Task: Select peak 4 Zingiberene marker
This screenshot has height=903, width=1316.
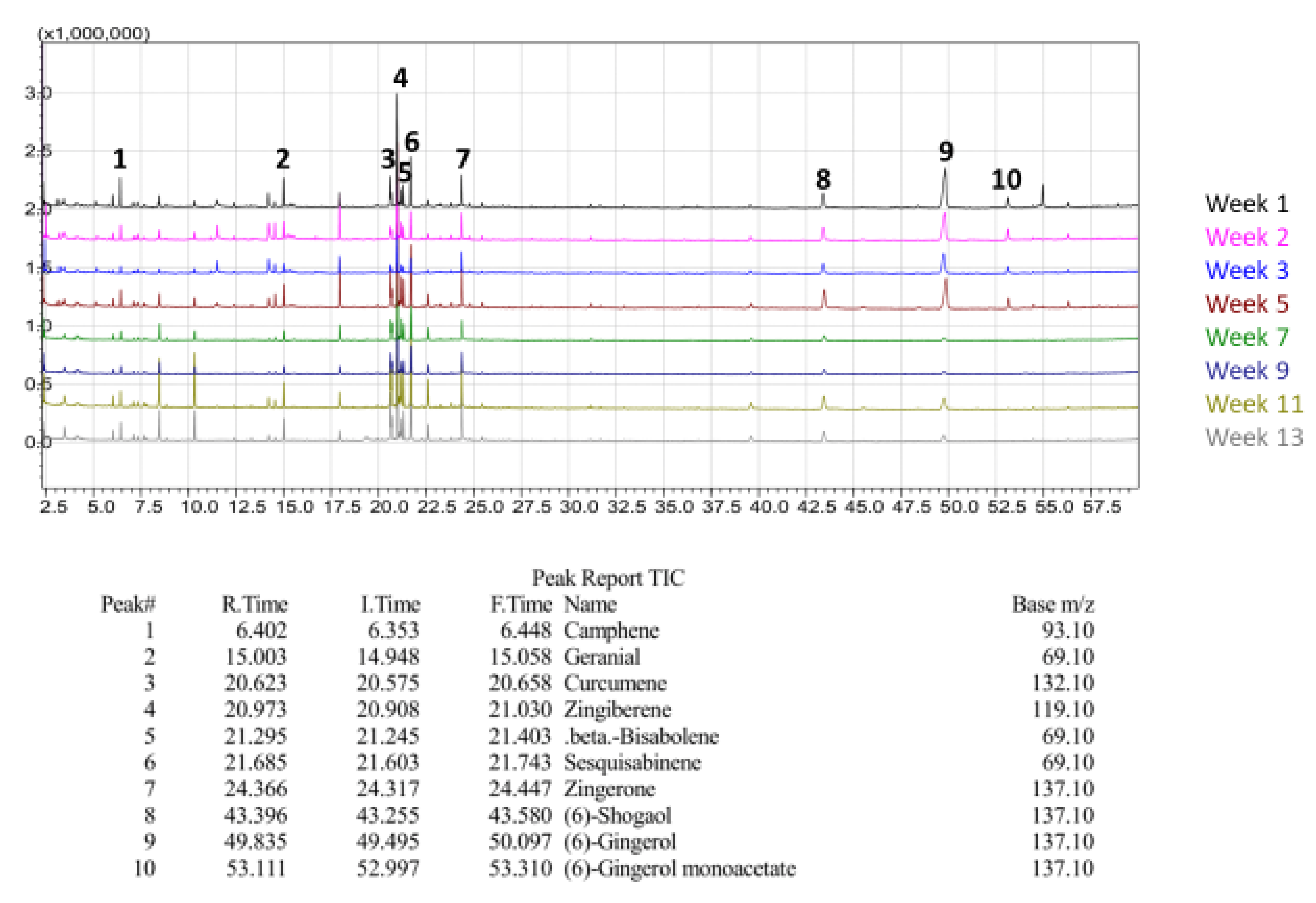Action: (401, 78)
